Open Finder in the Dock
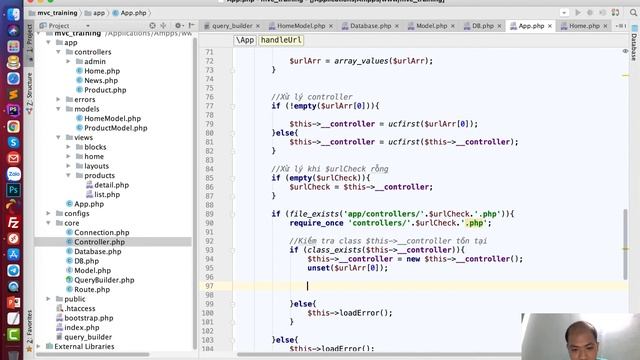The width and height of the screenshot is (640, 360). pos(13,14)
